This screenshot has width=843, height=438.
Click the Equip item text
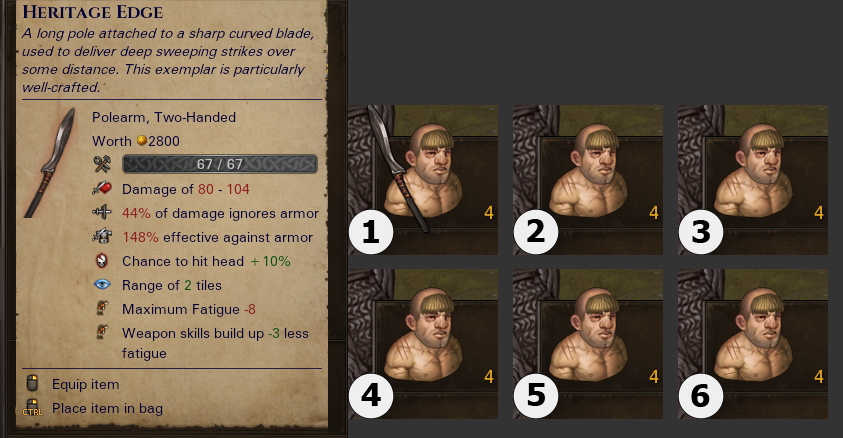coord(85,384)
